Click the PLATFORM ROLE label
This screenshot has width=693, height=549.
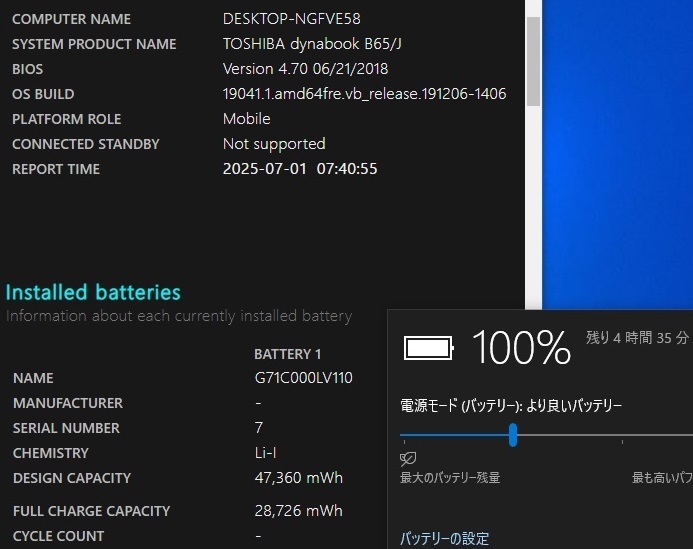click(x=67, y=119)
